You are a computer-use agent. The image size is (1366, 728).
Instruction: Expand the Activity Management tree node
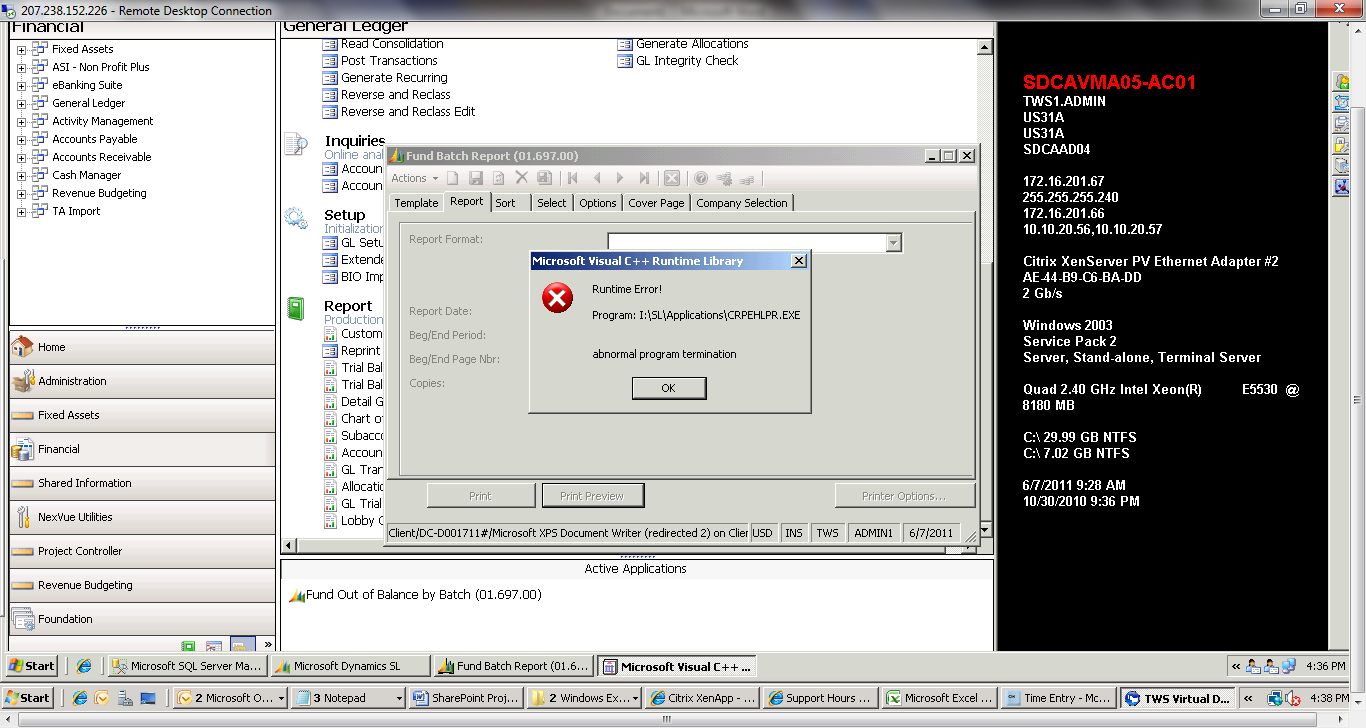pos(21,121)
